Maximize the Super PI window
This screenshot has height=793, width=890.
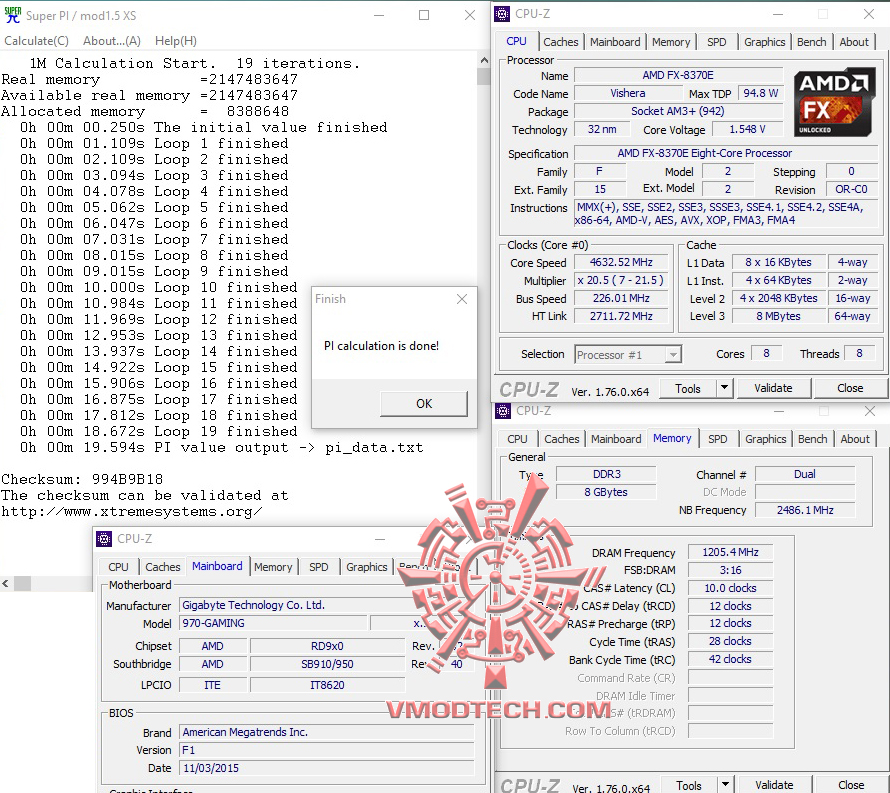coord(424,15)
